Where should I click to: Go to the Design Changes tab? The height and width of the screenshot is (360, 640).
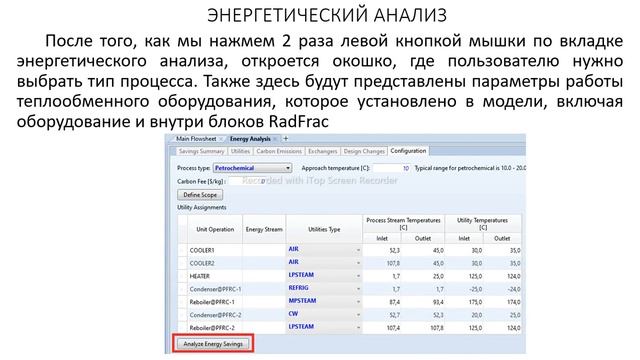(x=364, y=151)
